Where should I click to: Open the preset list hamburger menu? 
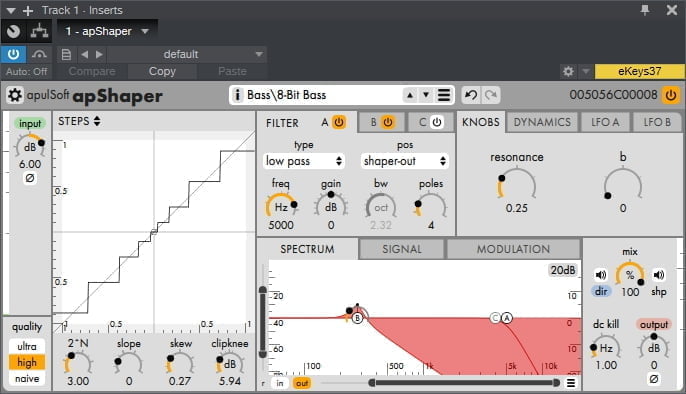tap(444, 95)
